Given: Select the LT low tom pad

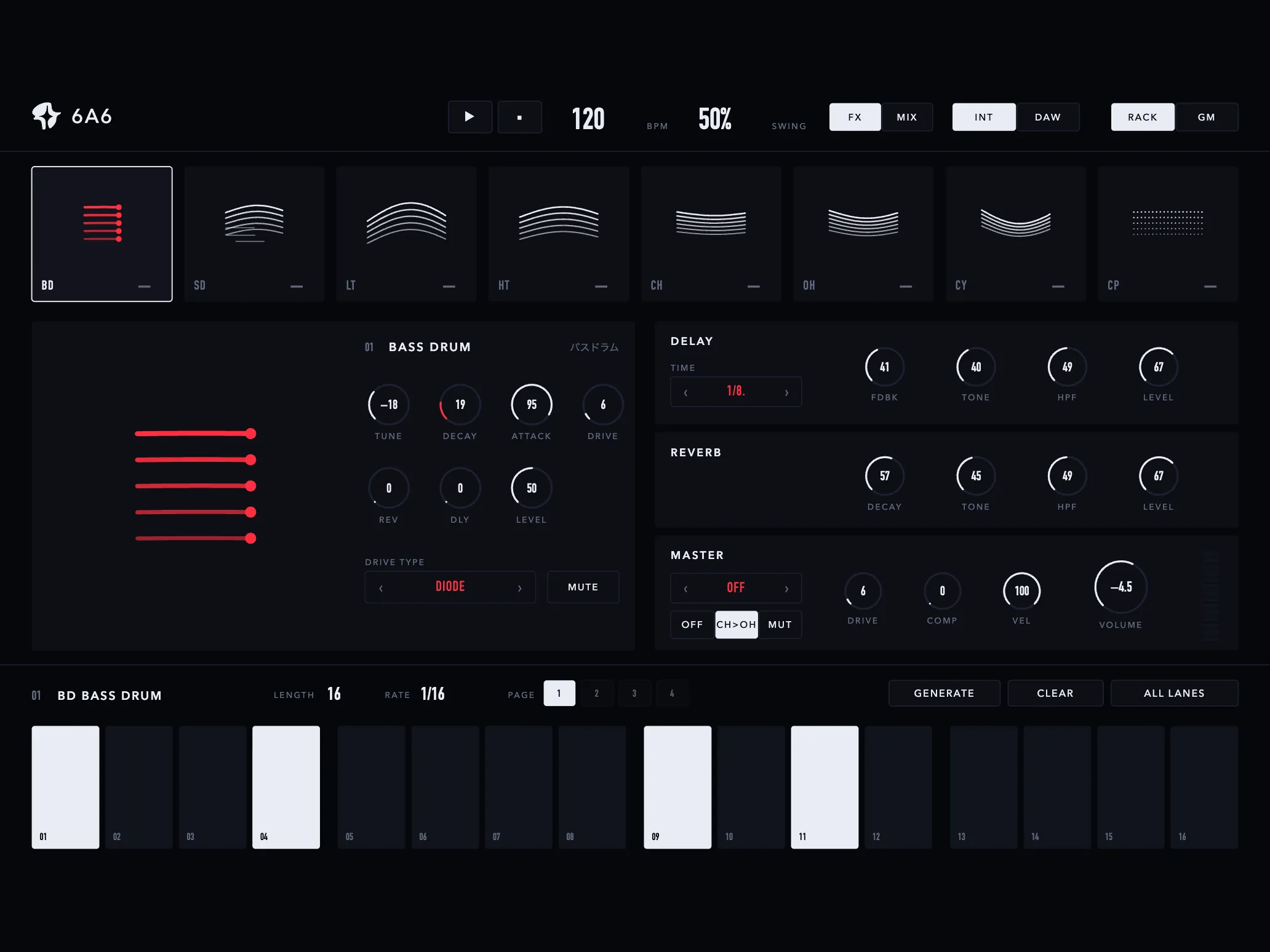Looking at the screenshot, I should tap(407, 234).
